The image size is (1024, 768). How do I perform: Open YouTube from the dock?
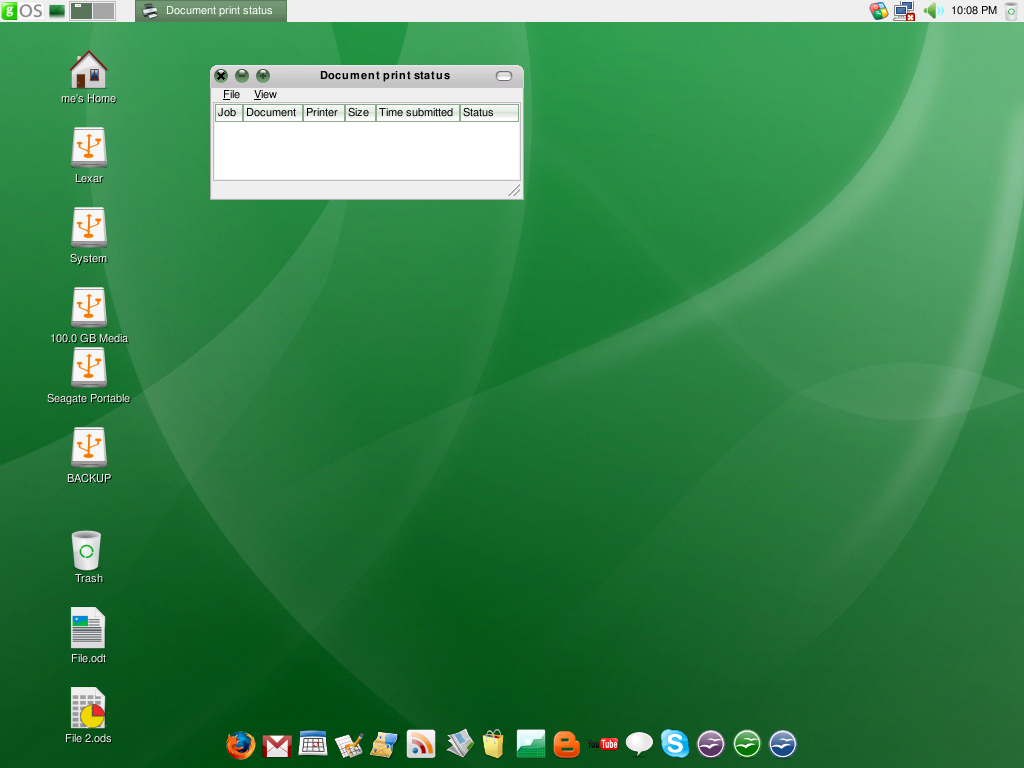pyautogui.click(x=602, y=744)
